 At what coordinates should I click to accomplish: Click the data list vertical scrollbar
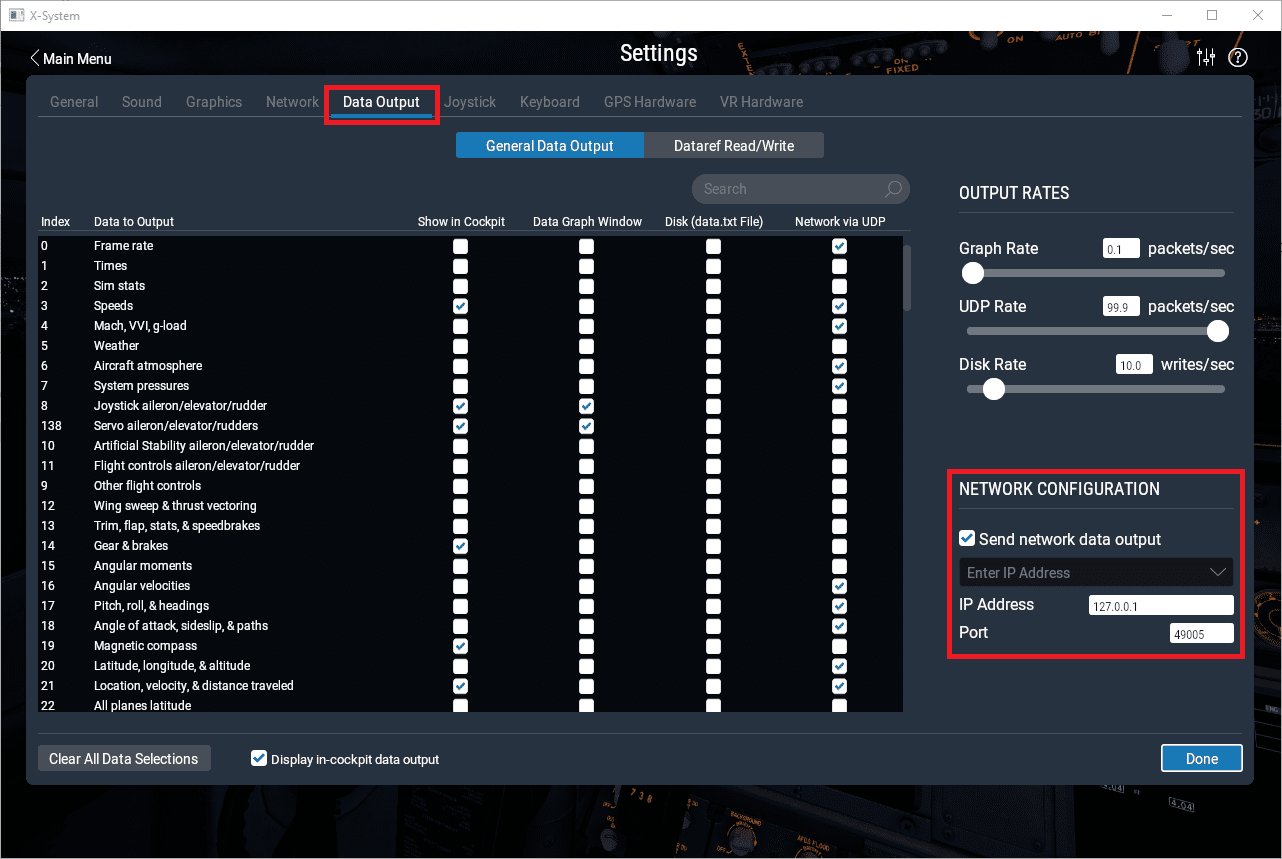click(907, 278)
